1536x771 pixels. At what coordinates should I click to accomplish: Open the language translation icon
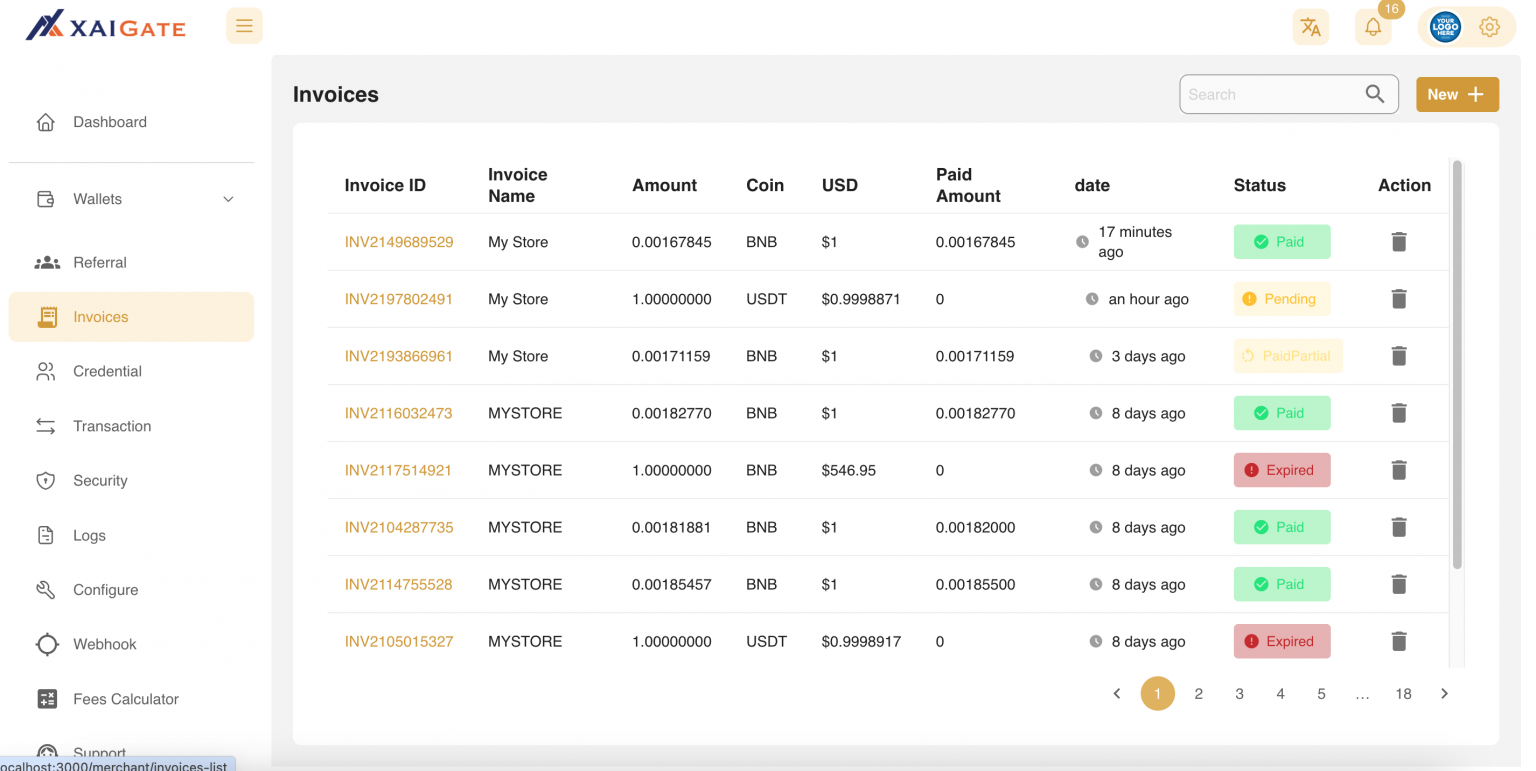1311,27
